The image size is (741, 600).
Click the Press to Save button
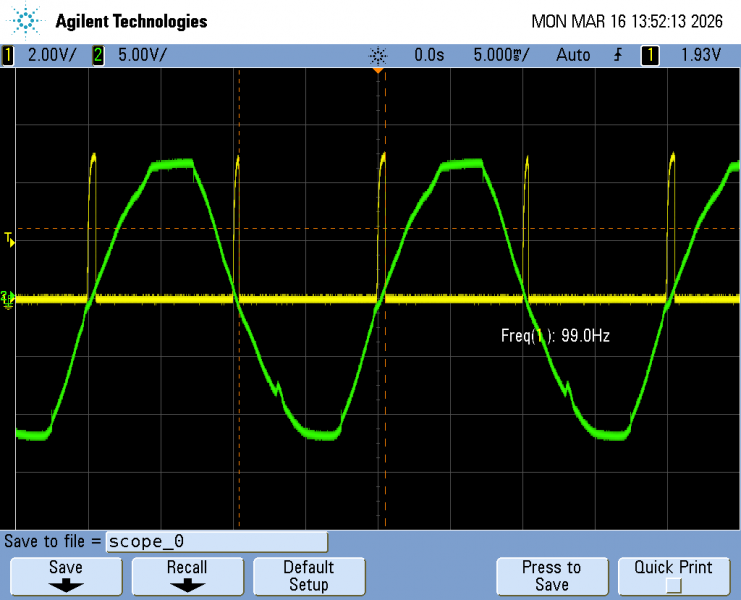coord(551,576)
